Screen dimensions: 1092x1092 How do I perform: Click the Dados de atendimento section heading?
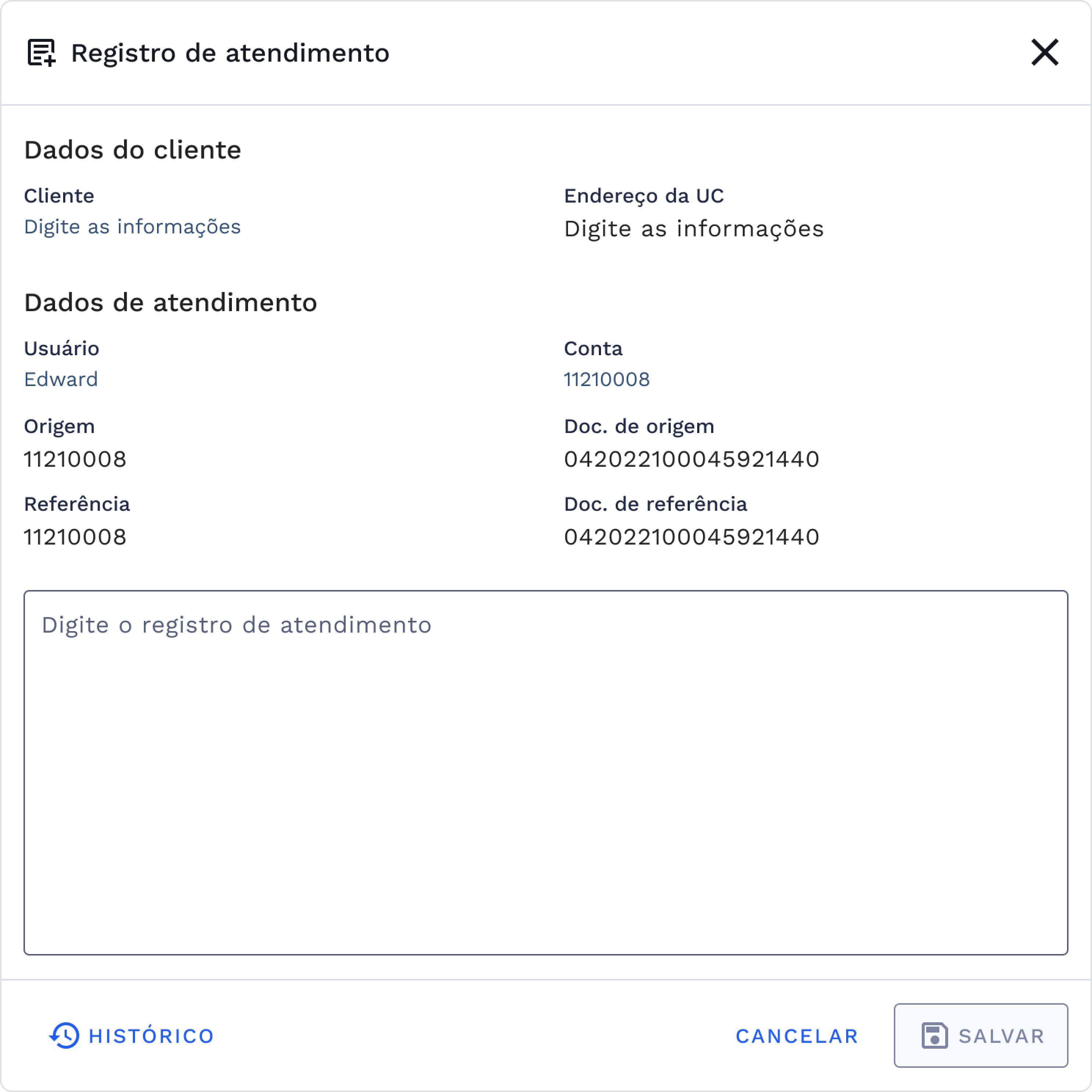click(x=170, y=302)
